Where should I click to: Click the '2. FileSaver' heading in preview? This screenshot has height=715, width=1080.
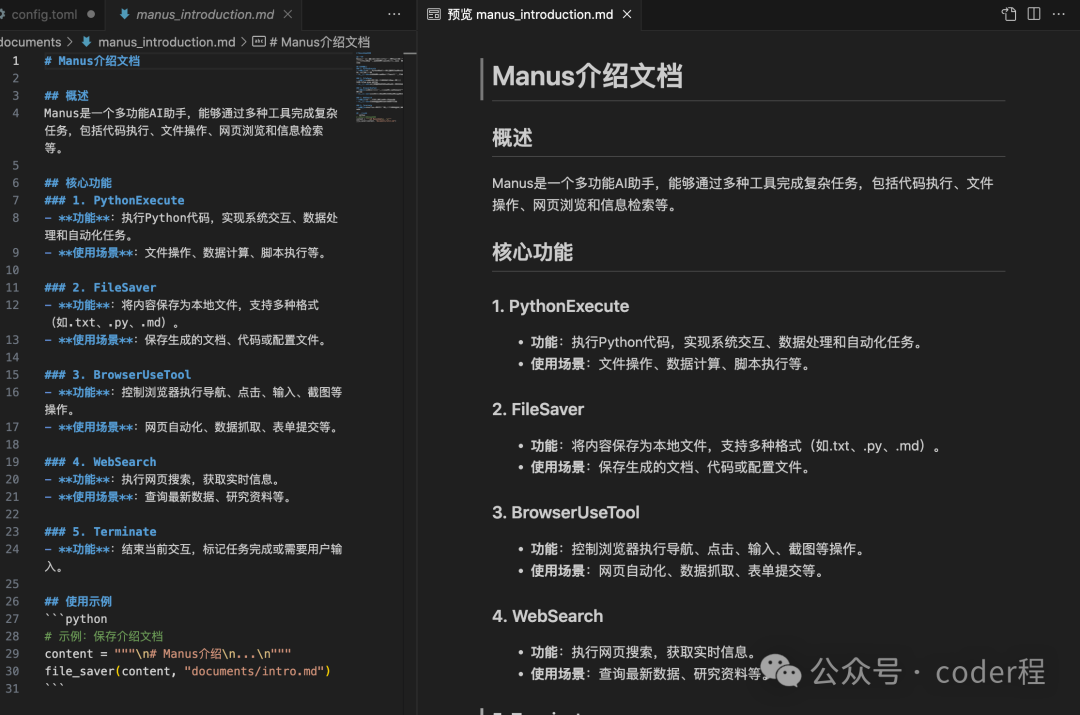click(x=538, y=410)
